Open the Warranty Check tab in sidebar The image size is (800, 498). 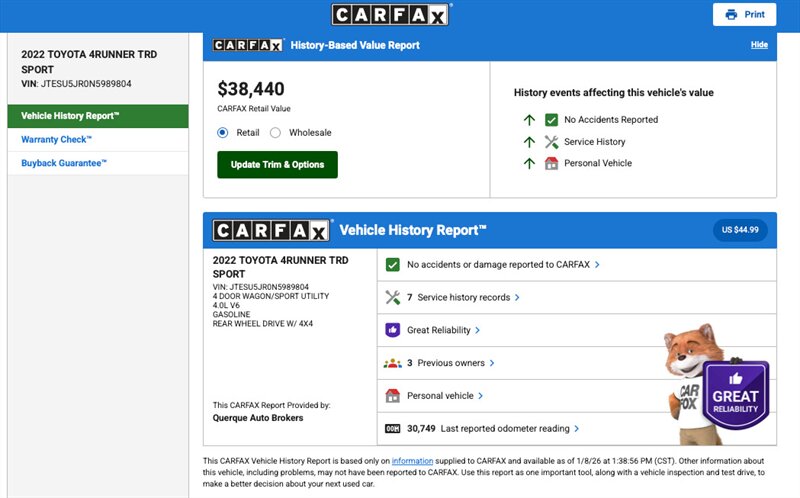[x=56, y=140]
